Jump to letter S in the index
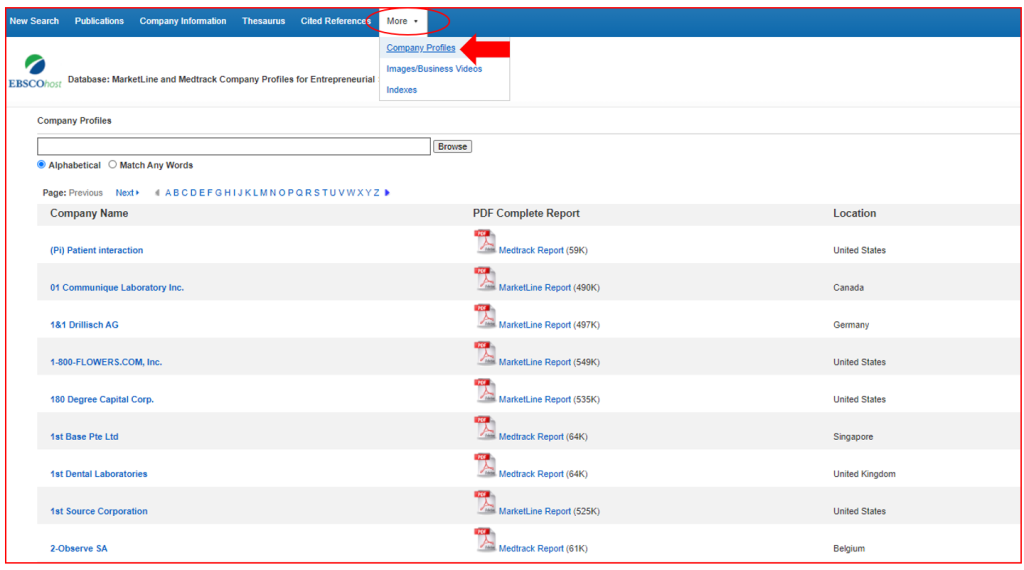Screen dimensions: 1024x570 317,193
